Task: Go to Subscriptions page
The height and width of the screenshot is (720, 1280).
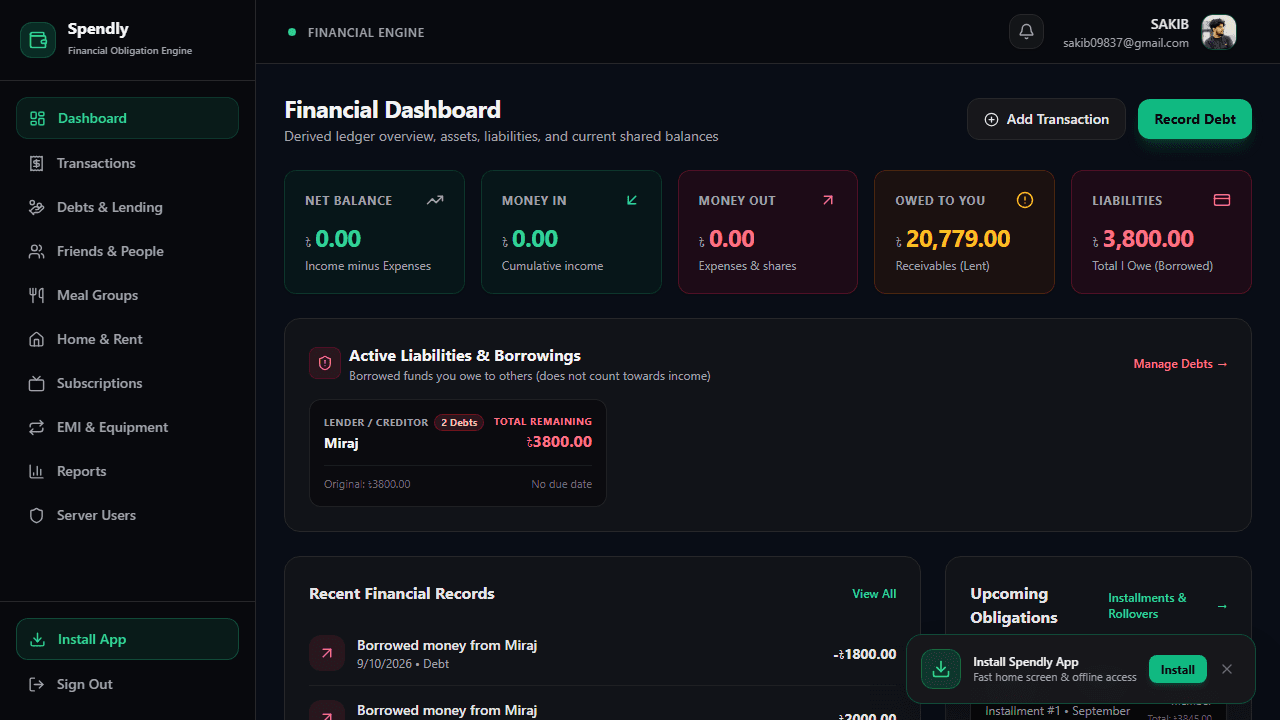Action: coord(127,383)
